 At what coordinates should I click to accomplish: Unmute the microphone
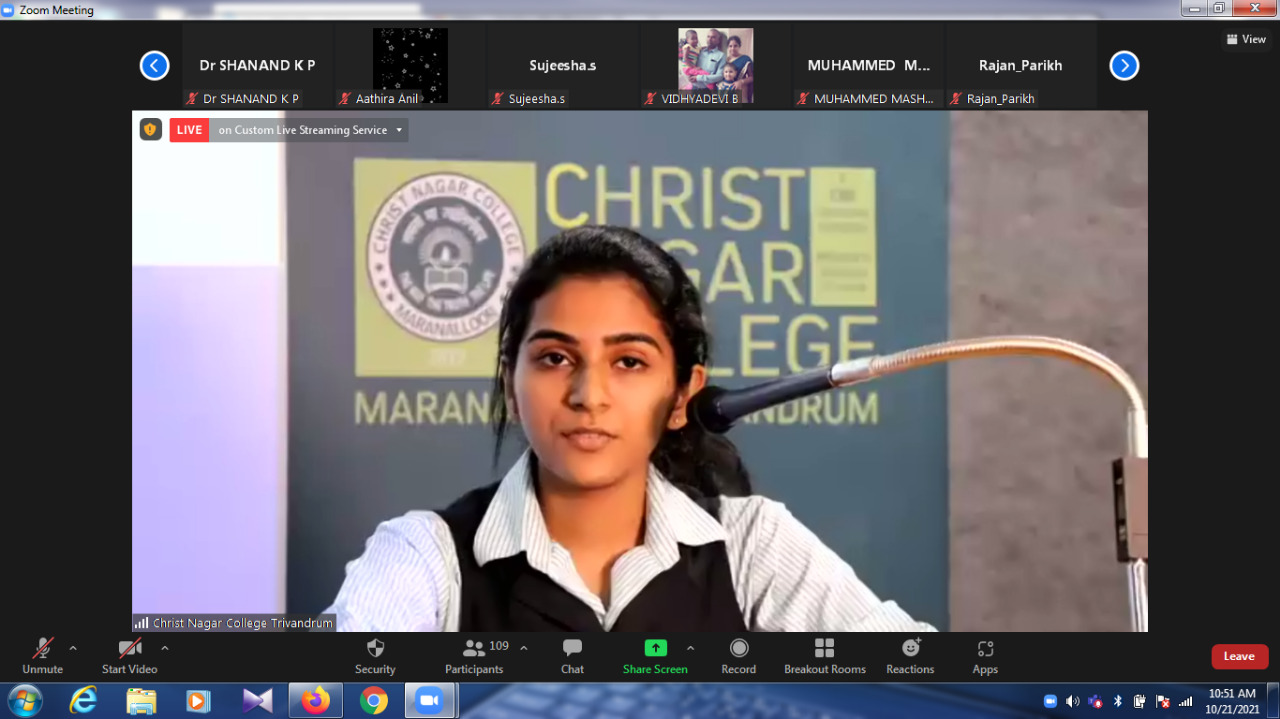42,655
